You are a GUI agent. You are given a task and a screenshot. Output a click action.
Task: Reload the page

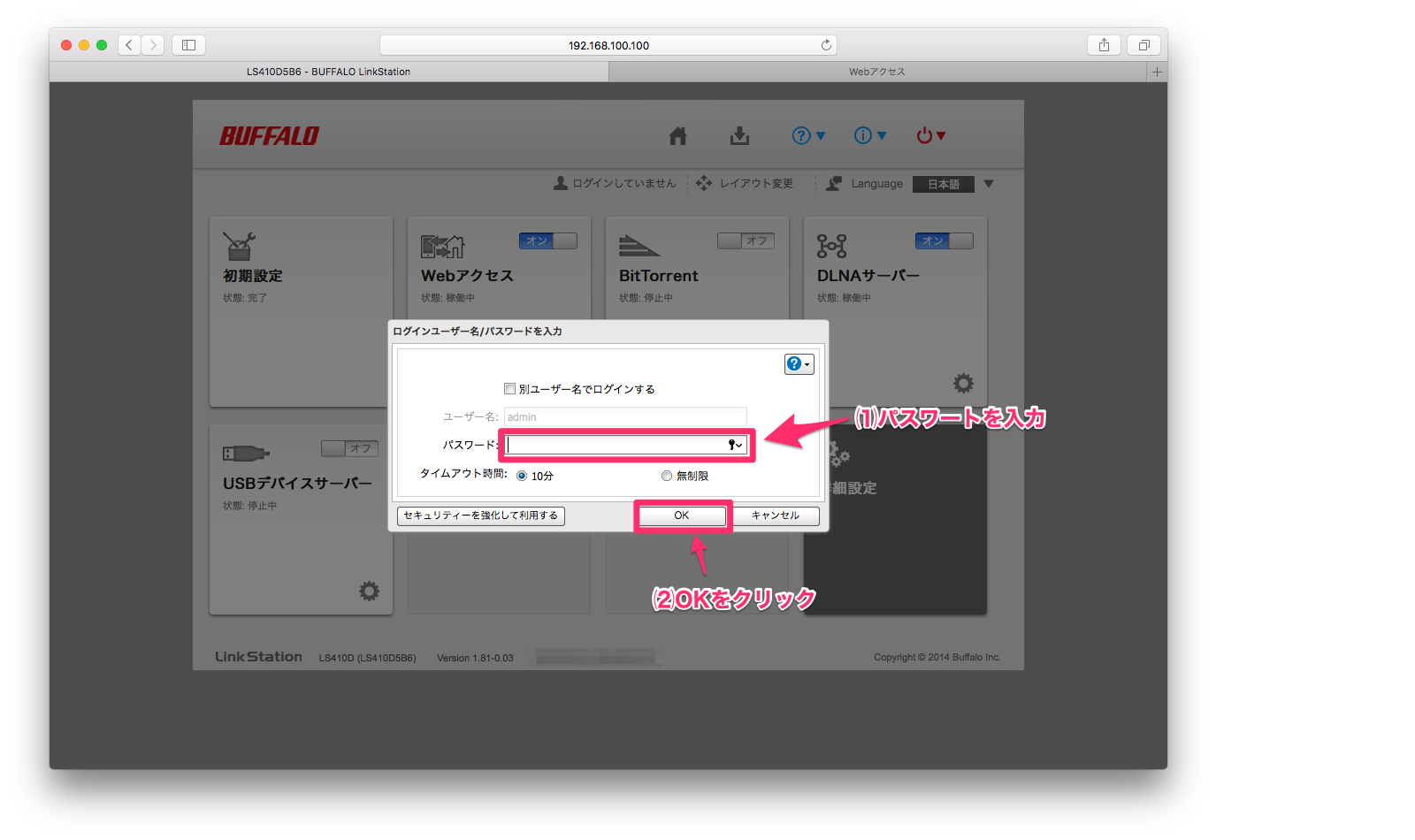tap(826, 45)
